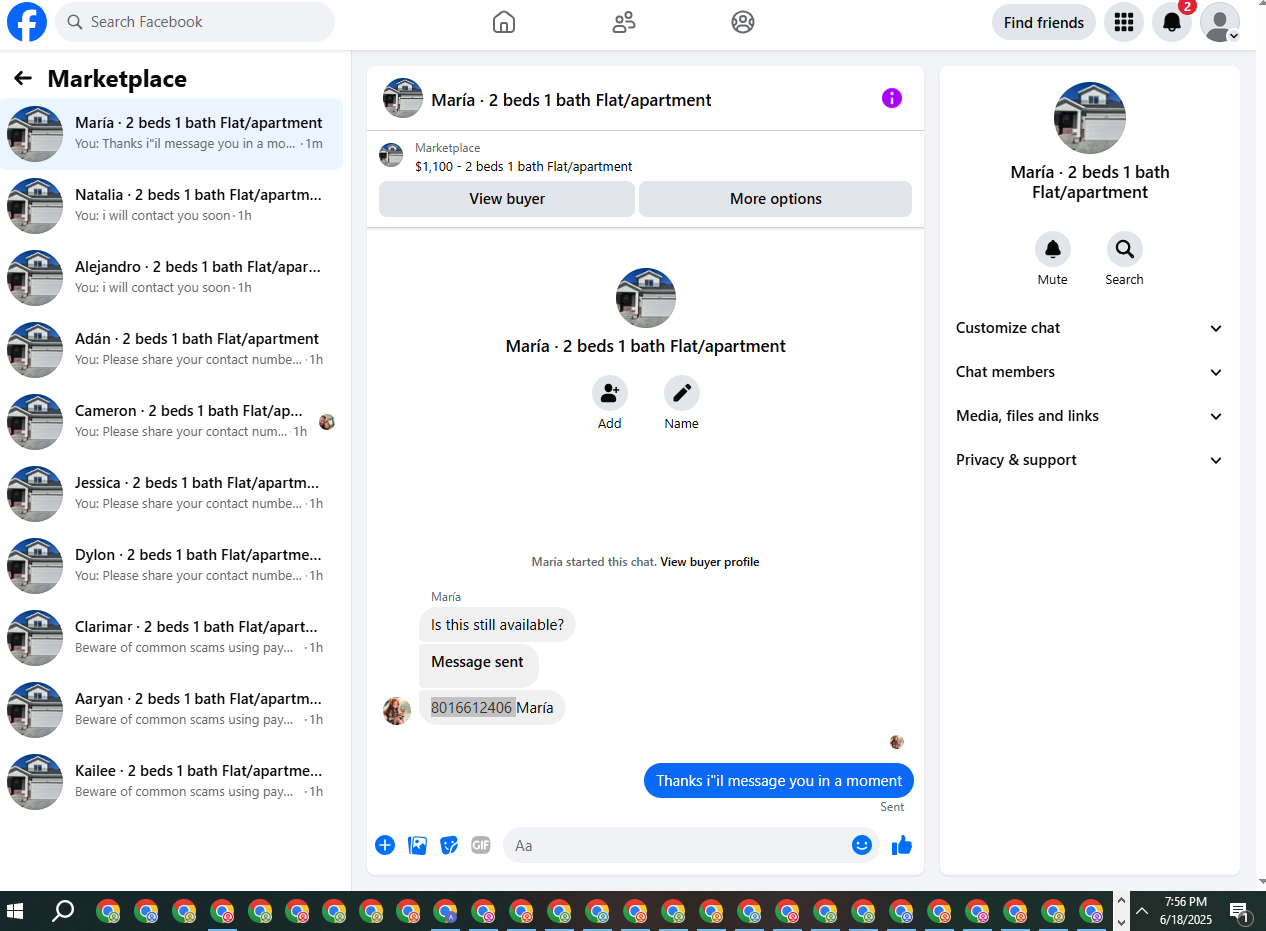Go to Home feed icon
The height and width of the screenshot is (931, 1266).
pos(504,22)
